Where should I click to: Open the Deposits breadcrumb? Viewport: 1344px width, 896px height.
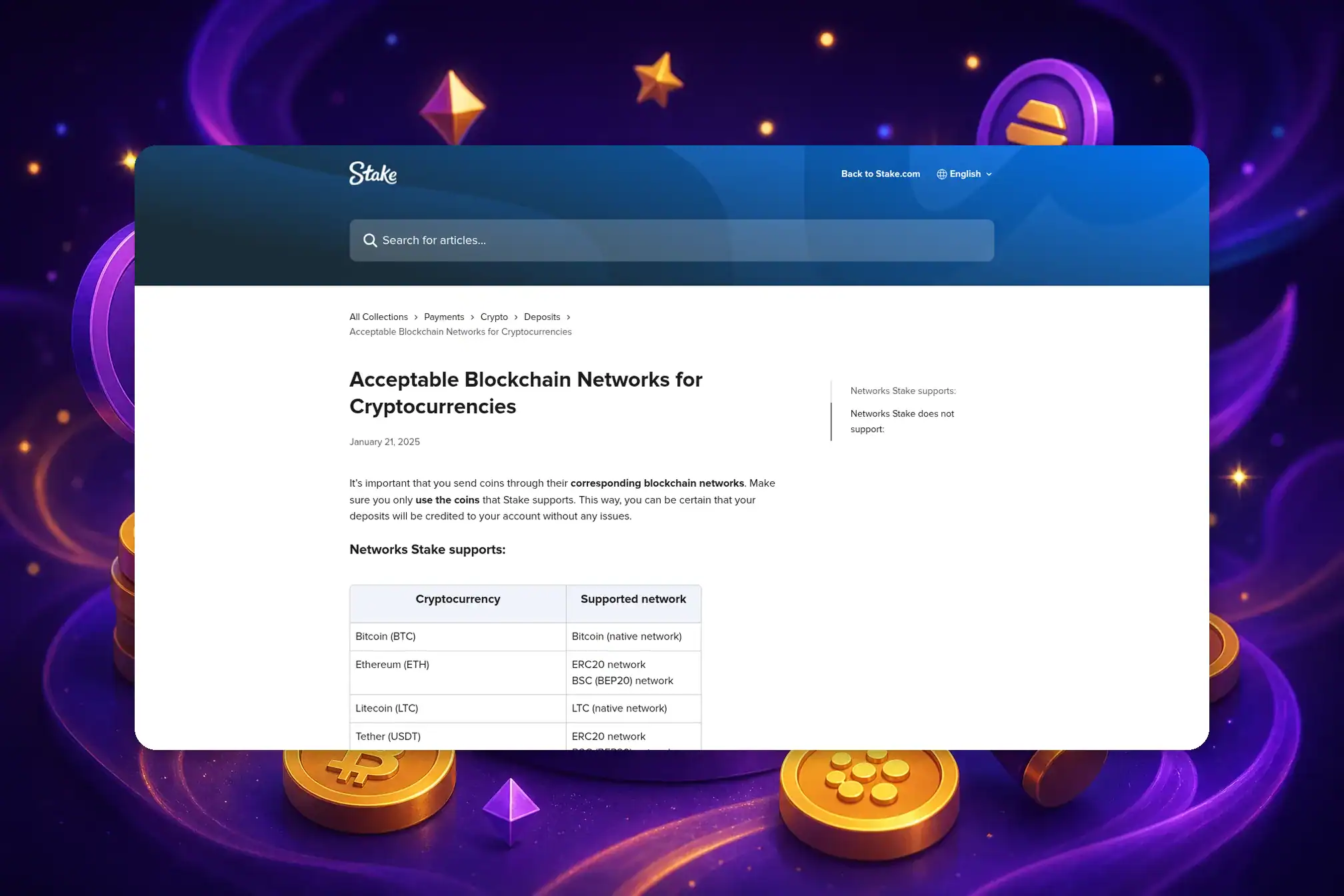542,317
